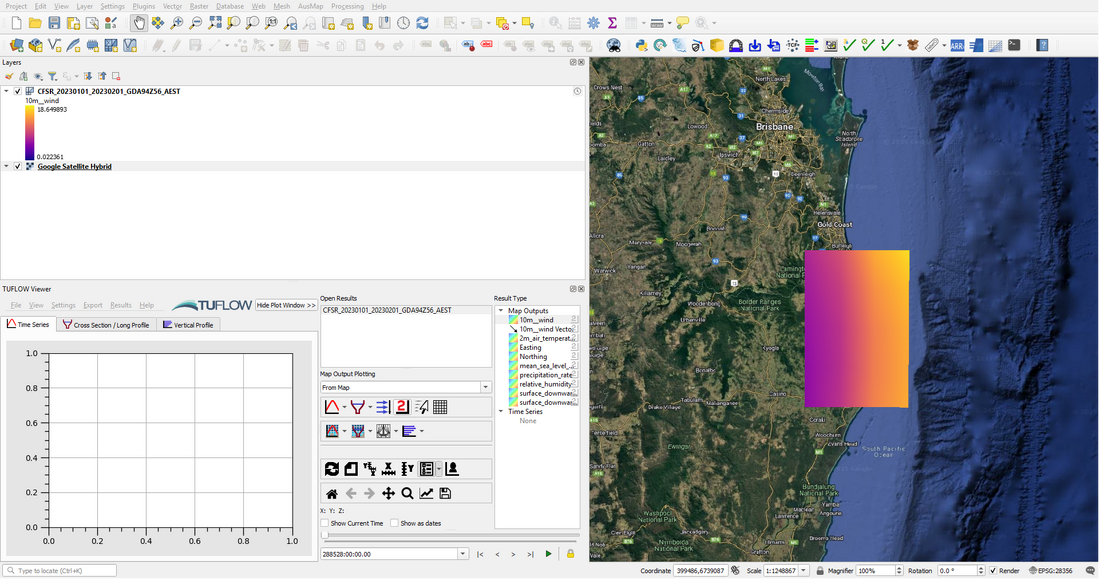This screenshot has width=1100, height=580.
Task: Open the Processing menu
Action: [347, 6]
